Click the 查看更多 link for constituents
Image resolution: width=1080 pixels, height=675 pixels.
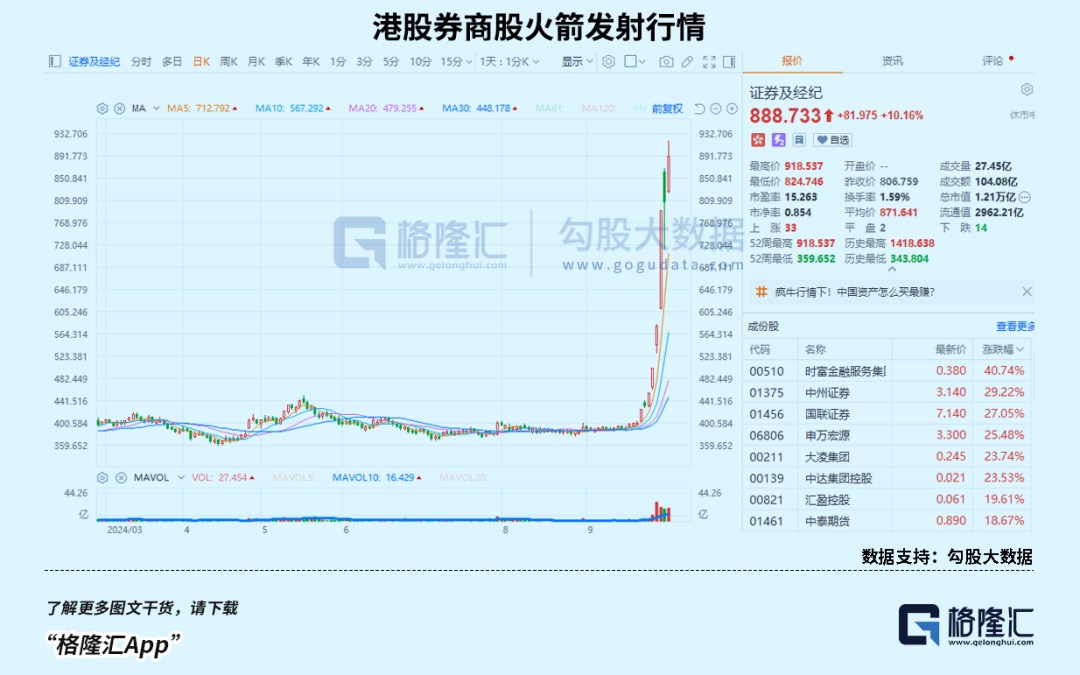point(1015,326)
